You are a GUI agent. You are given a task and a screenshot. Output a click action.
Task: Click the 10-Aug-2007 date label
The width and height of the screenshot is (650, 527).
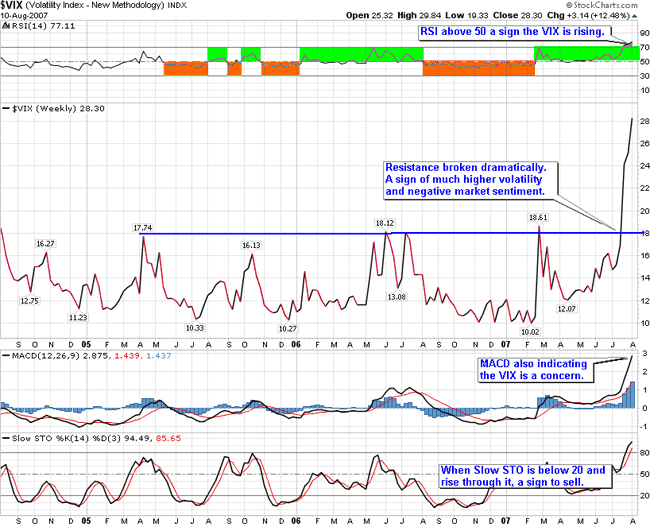tap(26, 18)
